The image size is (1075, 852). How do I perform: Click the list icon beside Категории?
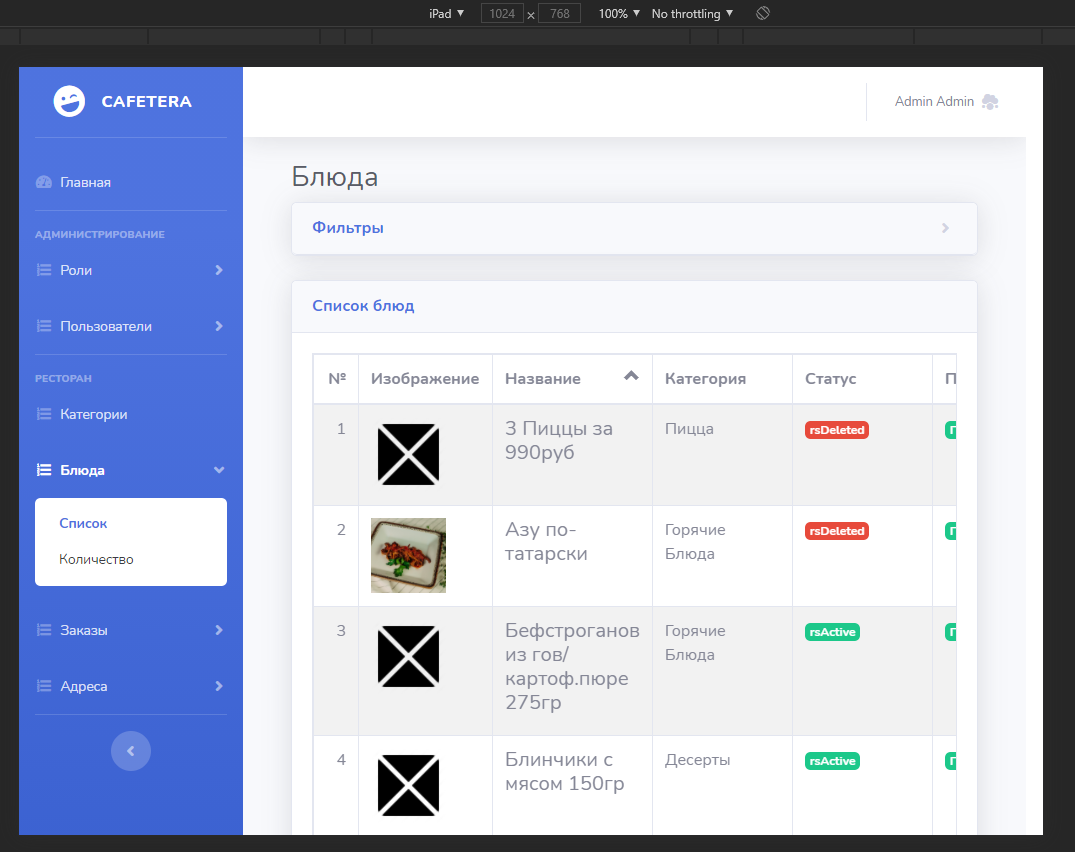pos(43,414)
